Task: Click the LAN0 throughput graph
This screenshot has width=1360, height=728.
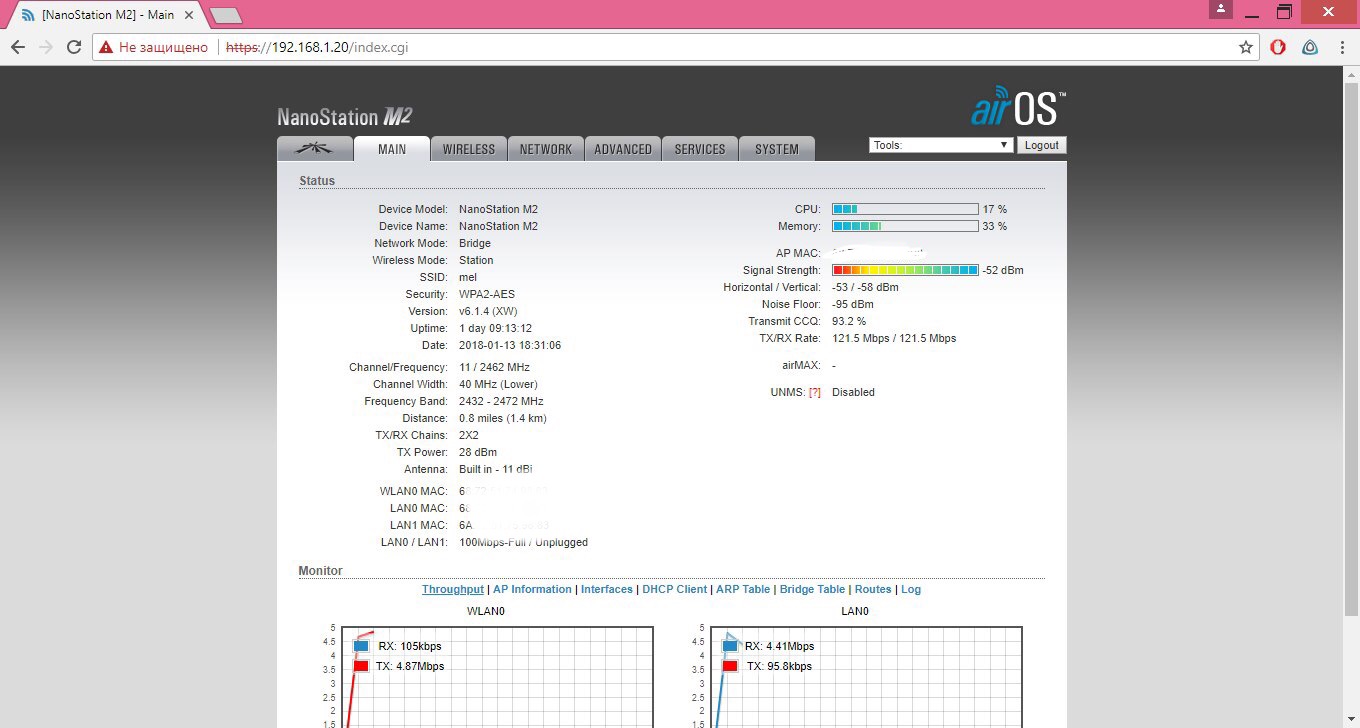Action: pyautogui.click(x=868, y=677)
